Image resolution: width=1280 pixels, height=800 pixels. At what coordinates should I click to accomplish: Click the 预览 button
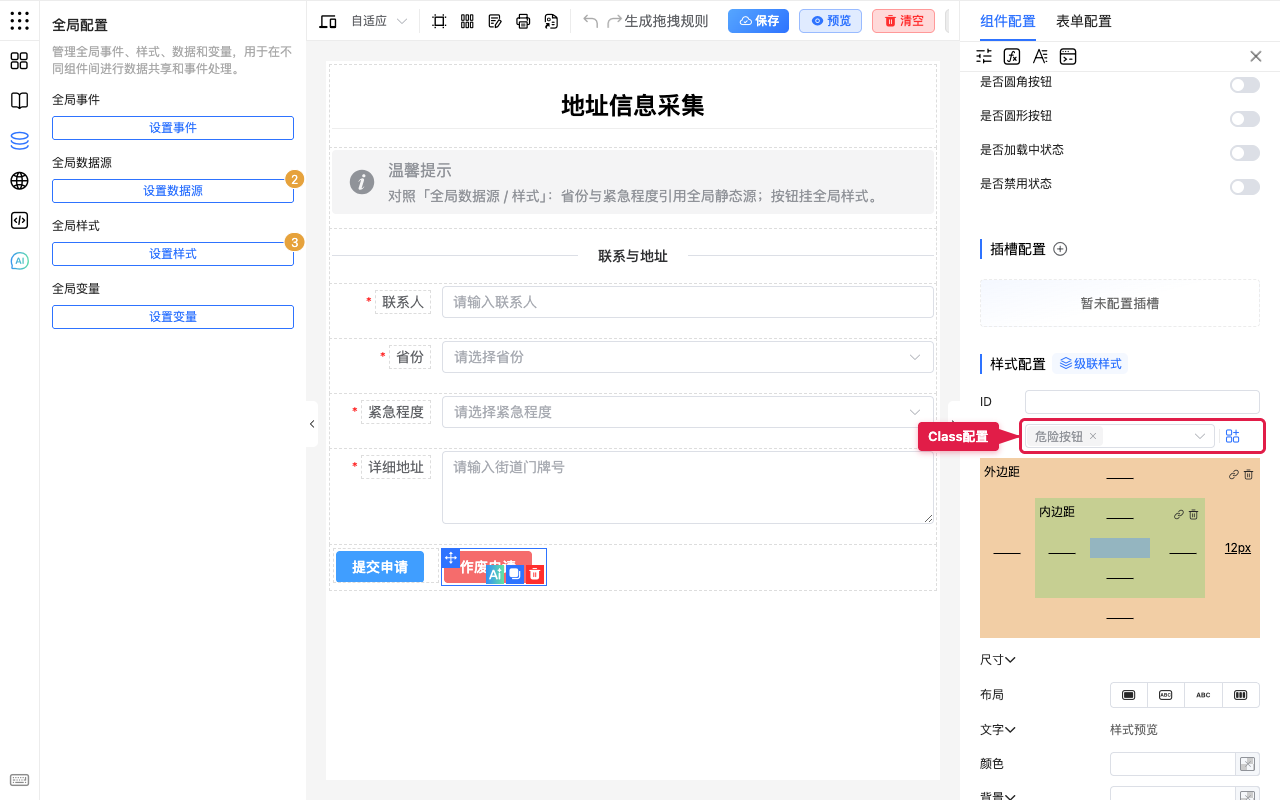830,21
